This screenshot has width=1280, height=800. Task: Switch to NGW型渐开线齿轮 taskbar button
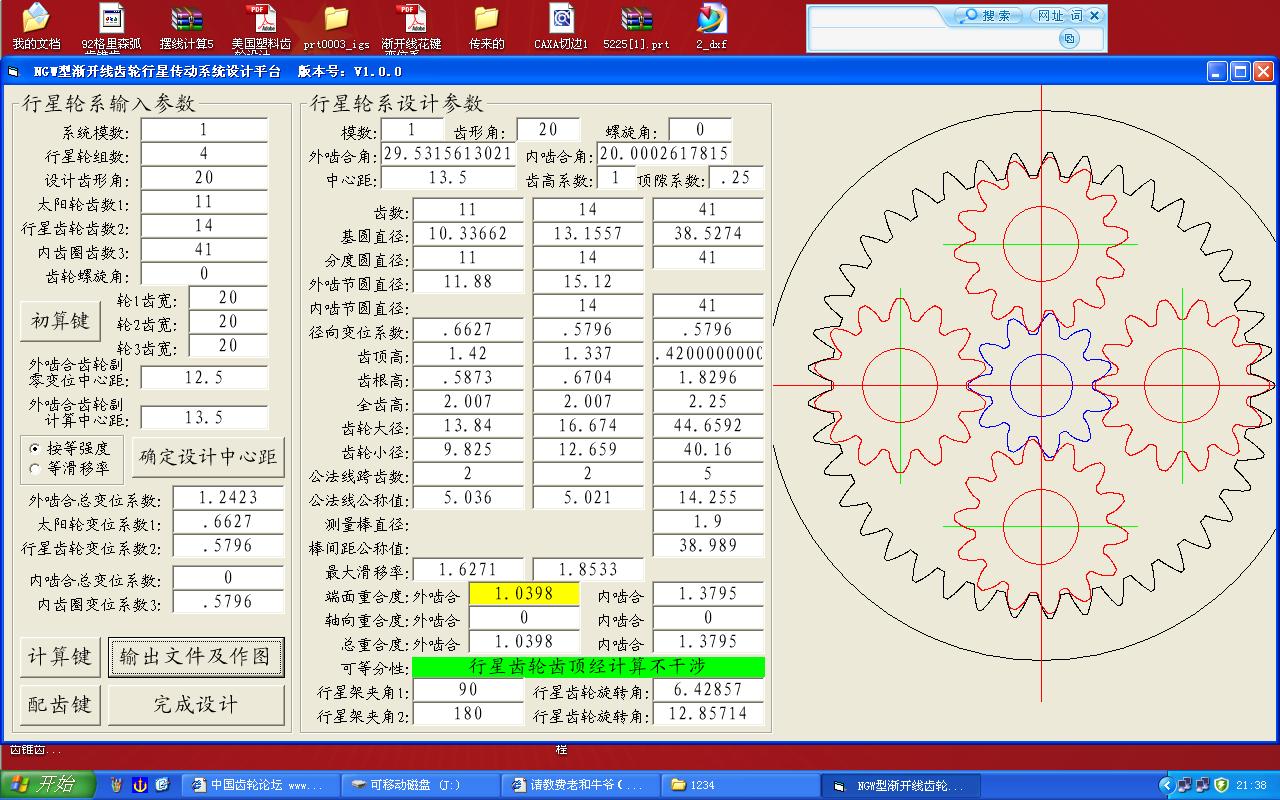click(x=898, y=785)
